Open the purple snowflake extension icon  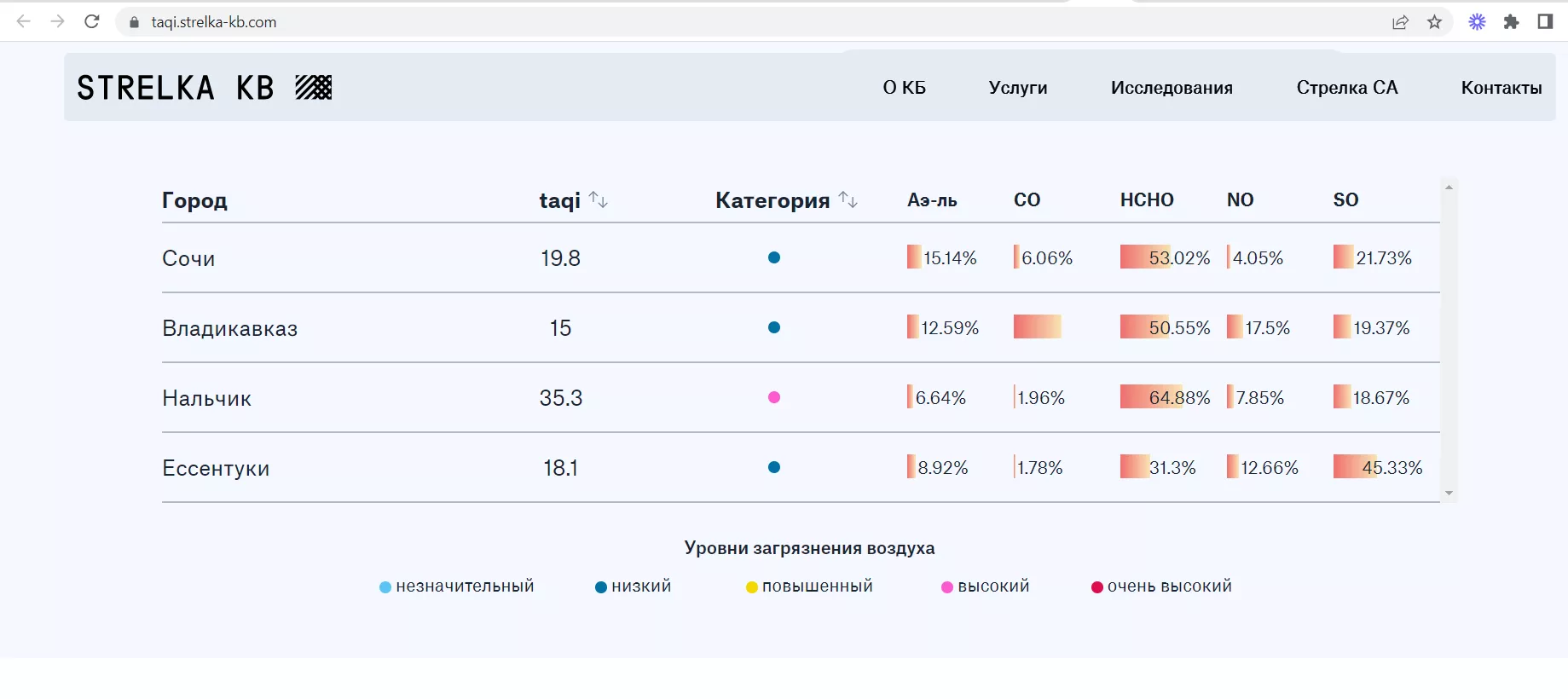pos(1477,22)
